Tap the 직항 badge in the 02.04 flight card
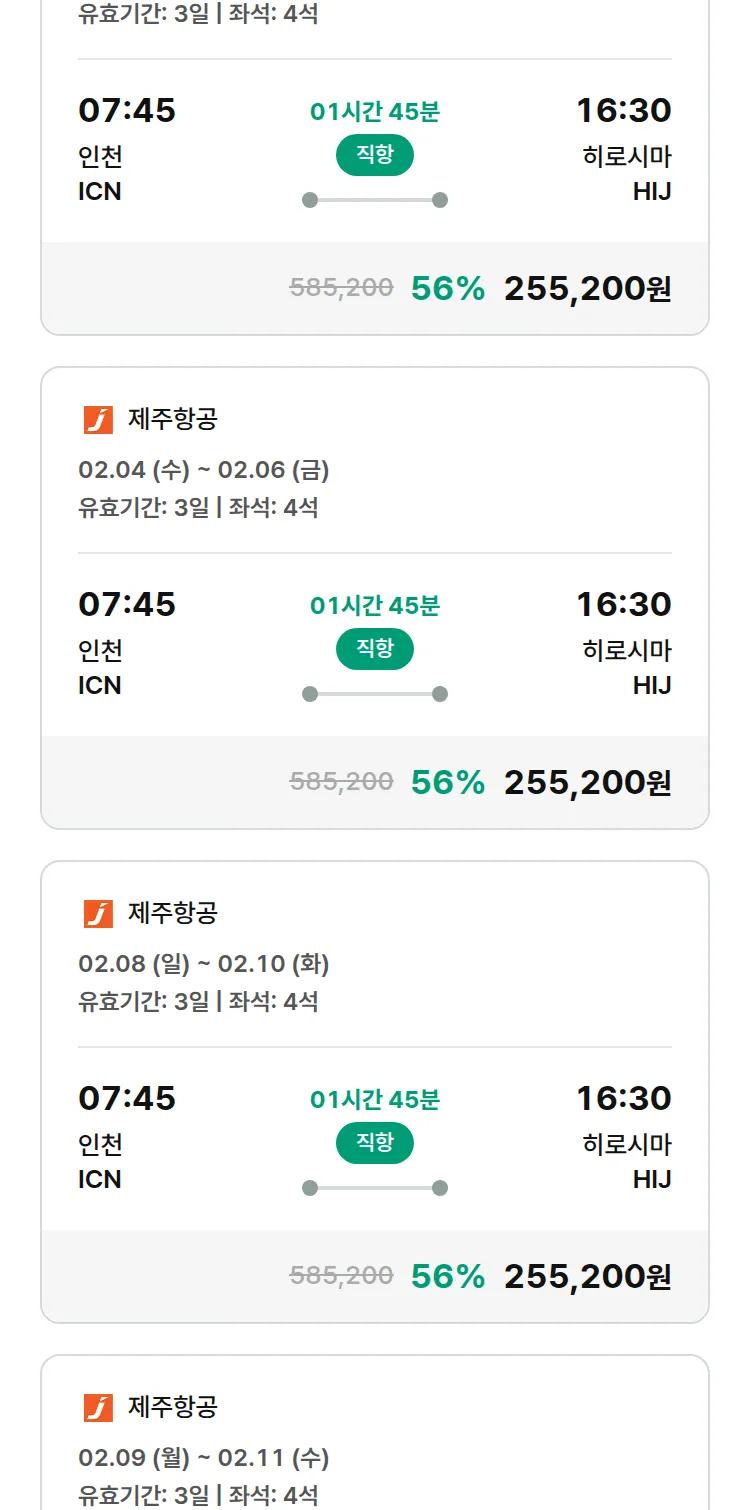This screenshot has width=750, height=1510. pyautogui.click(x=375, y=649)
